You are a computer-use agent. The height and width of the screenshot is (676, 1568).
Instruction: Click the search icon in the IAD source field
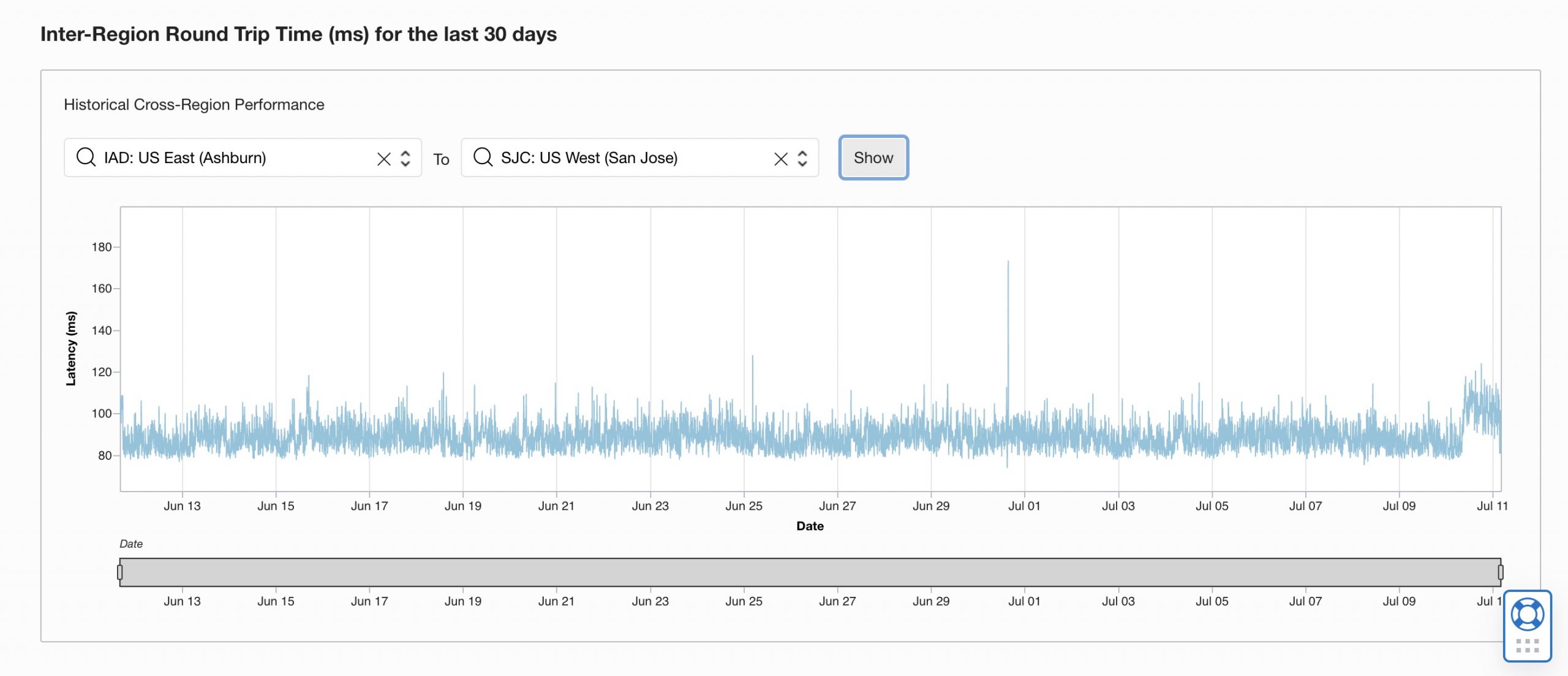(86, 158)
